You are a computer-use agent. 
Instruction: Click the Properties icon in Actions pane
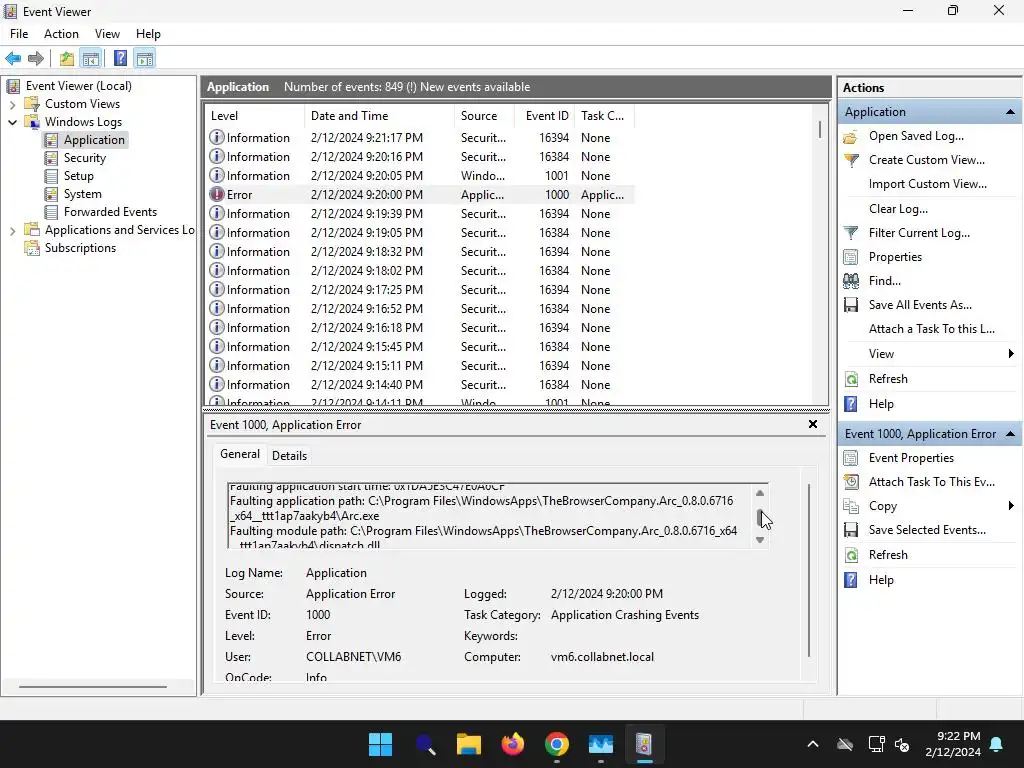(x=850, y=257)
